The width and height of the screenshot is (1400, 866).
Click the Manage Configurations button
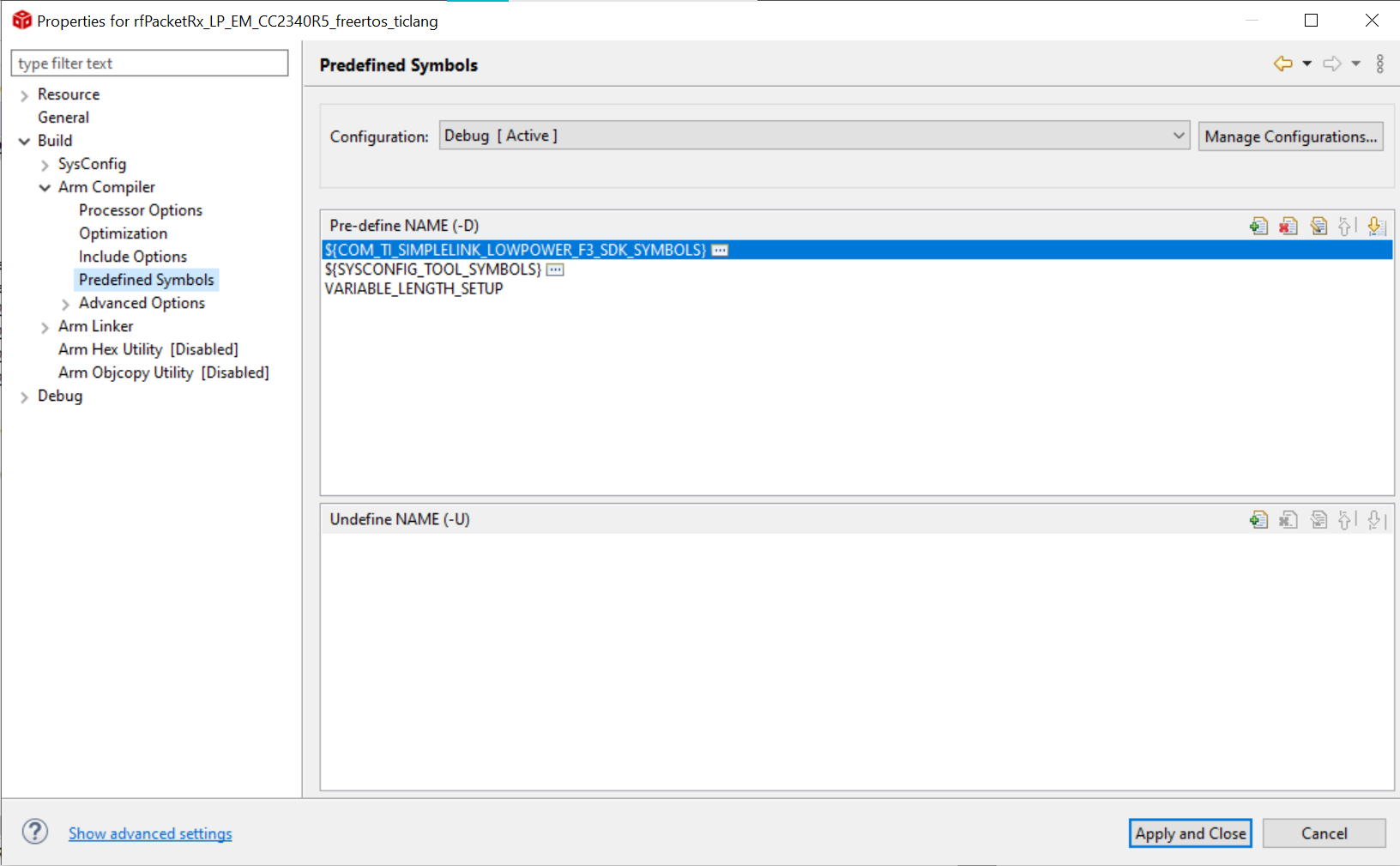pyautogui.click(x=1290, y=136)
